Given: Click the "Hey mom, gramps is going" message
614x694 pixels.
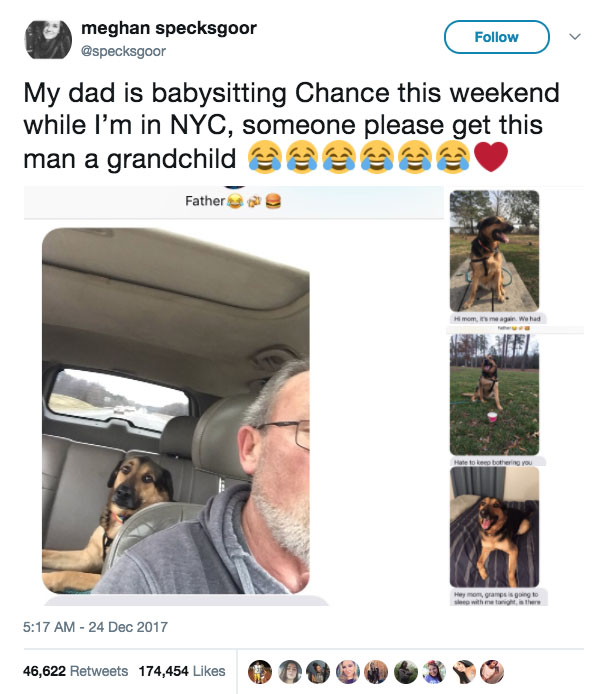Looking at the screenshot, I should [494, 599].
